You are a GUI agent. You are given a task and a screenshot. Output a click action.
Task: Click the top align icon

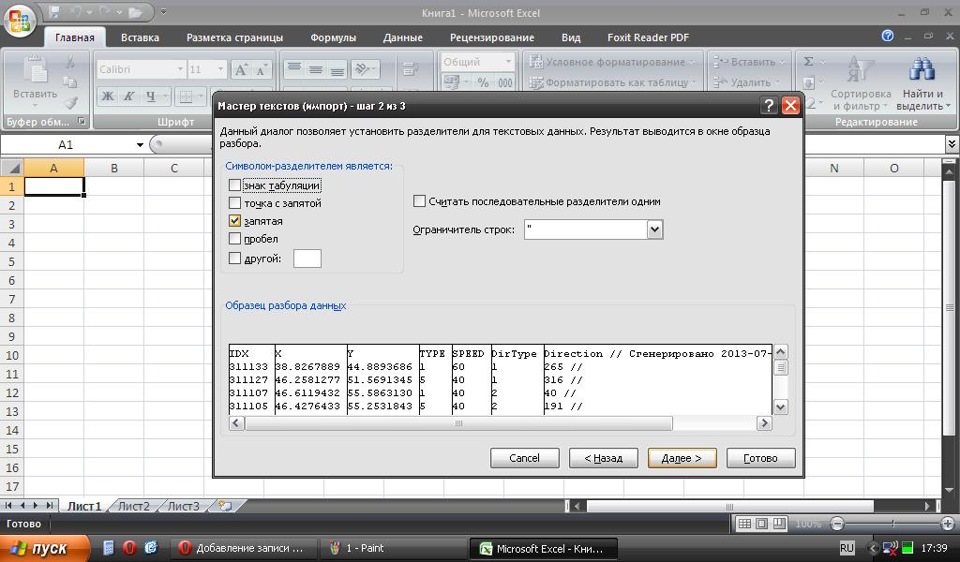294,69
